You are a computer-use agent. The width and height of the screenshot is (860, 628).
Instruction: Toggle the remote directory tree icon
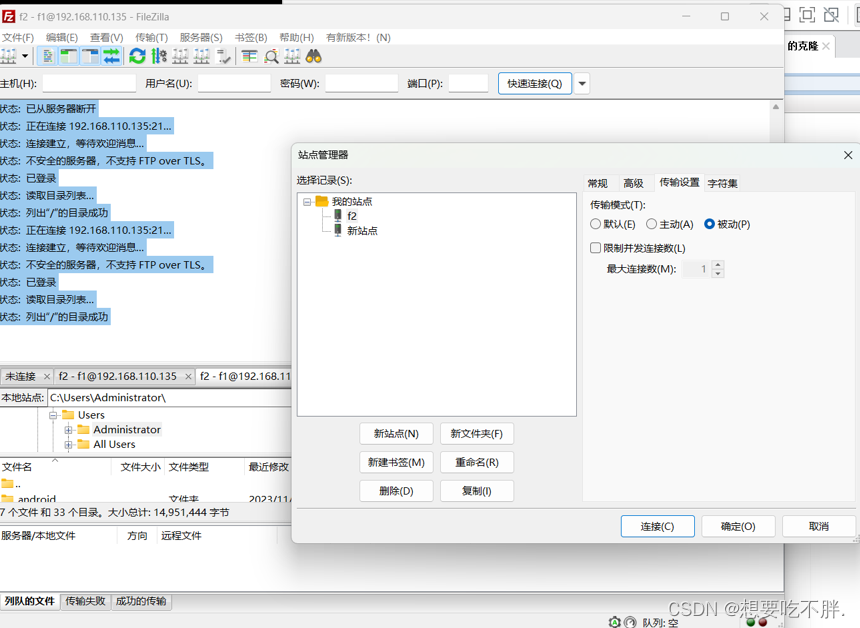pyautogui.click(x=90, y=56)
